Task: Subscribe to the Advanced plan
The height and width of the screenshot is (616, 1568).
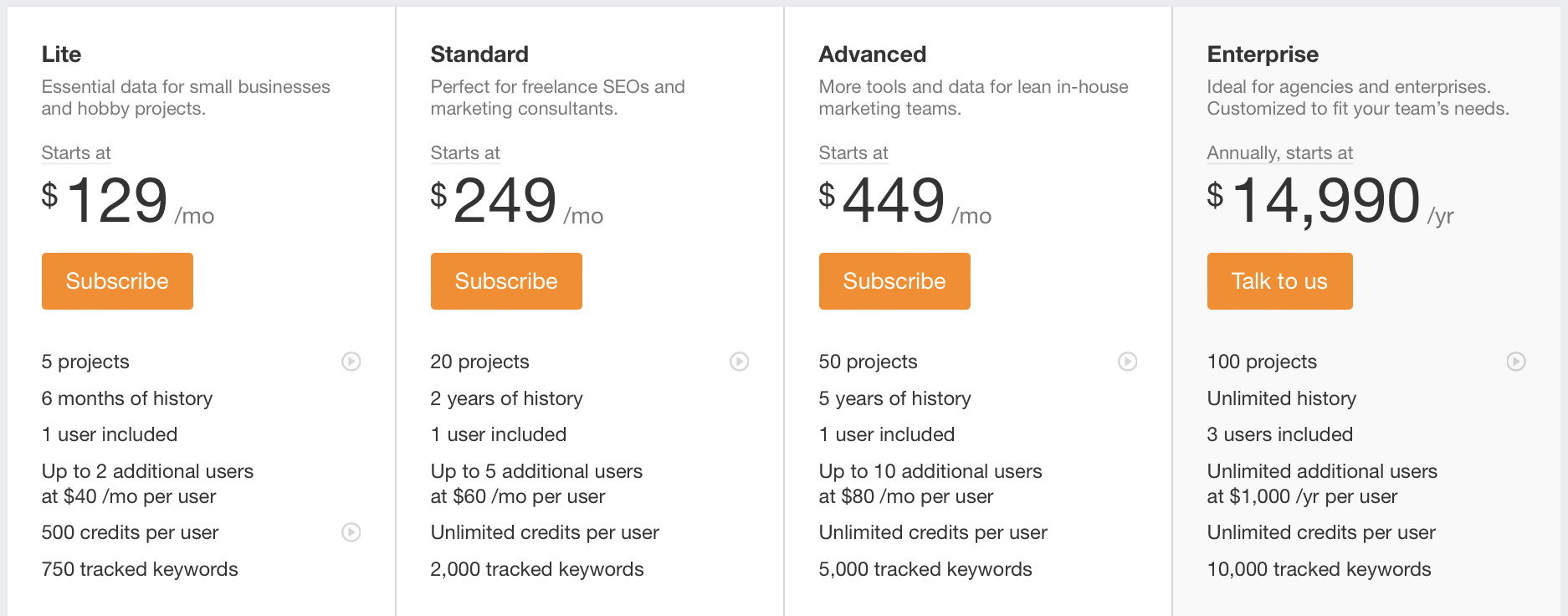Action: point(894,281)
